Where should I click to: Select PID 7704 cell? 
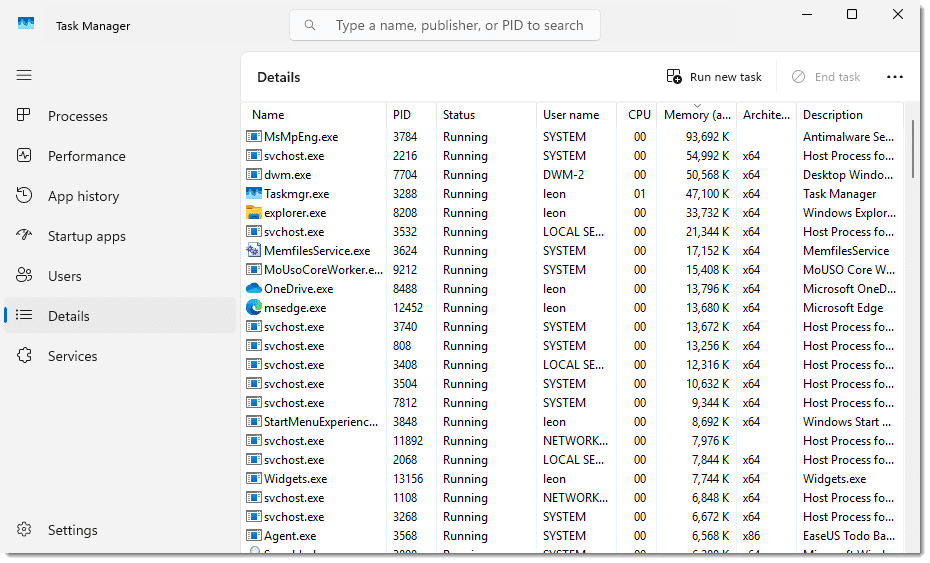(405, 174)
